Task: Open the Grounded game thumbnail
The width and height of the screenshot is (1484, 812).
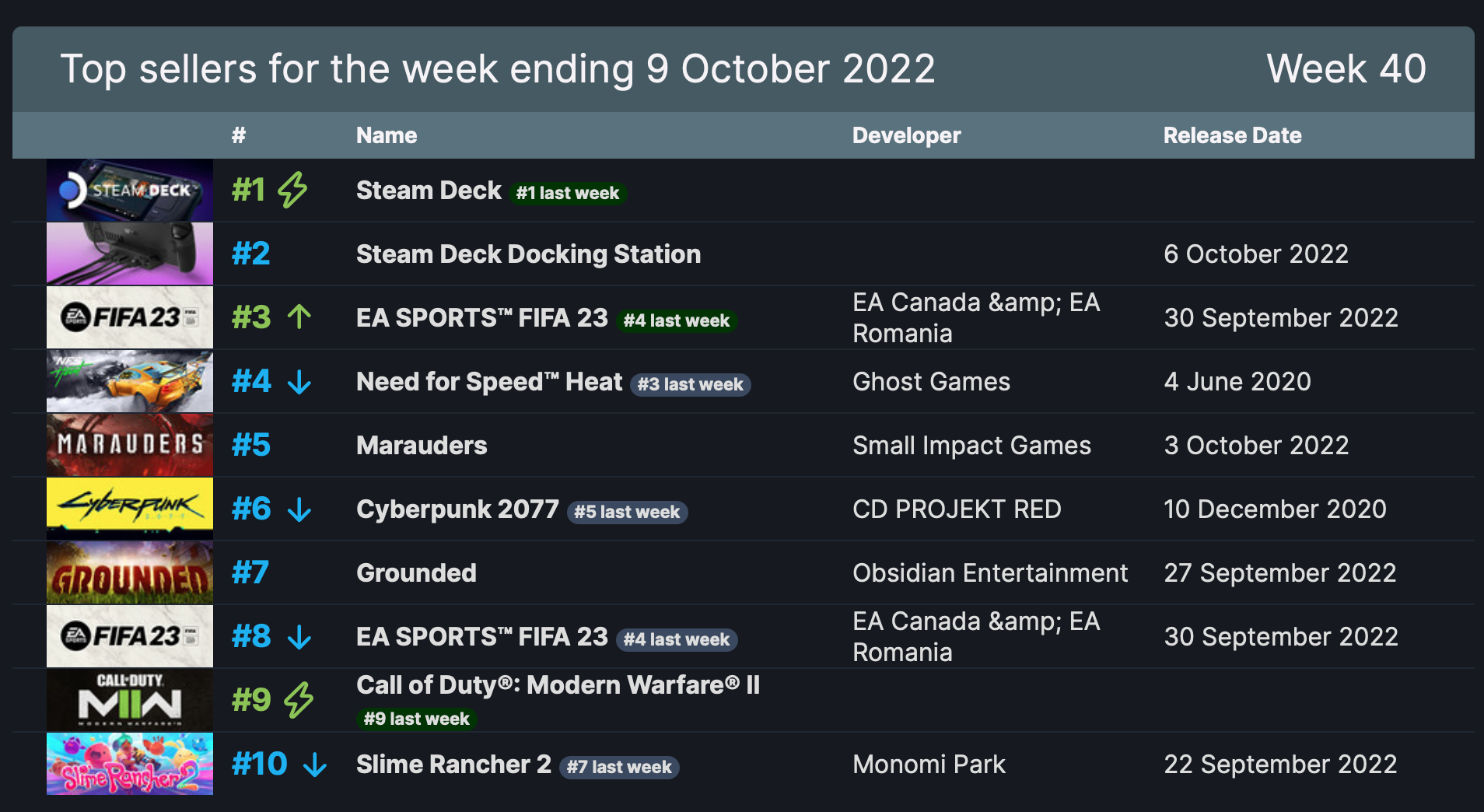Action: pyautogui.click(x=130, y=573)
